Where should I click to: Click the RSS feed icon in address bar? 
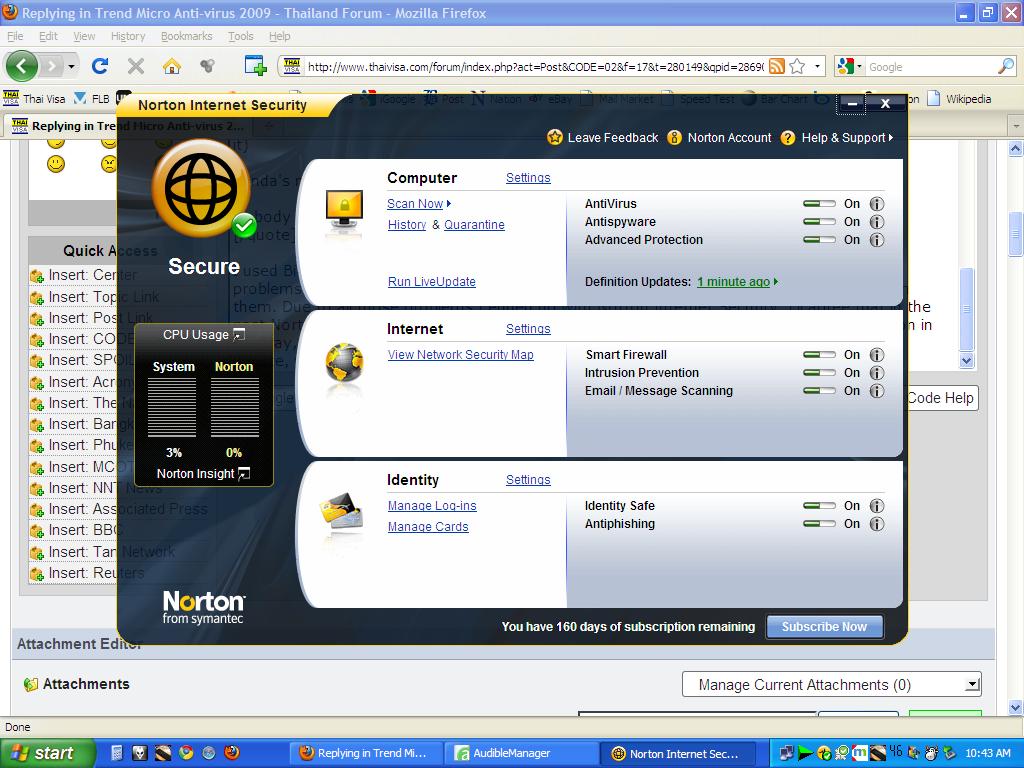(776, 66)
